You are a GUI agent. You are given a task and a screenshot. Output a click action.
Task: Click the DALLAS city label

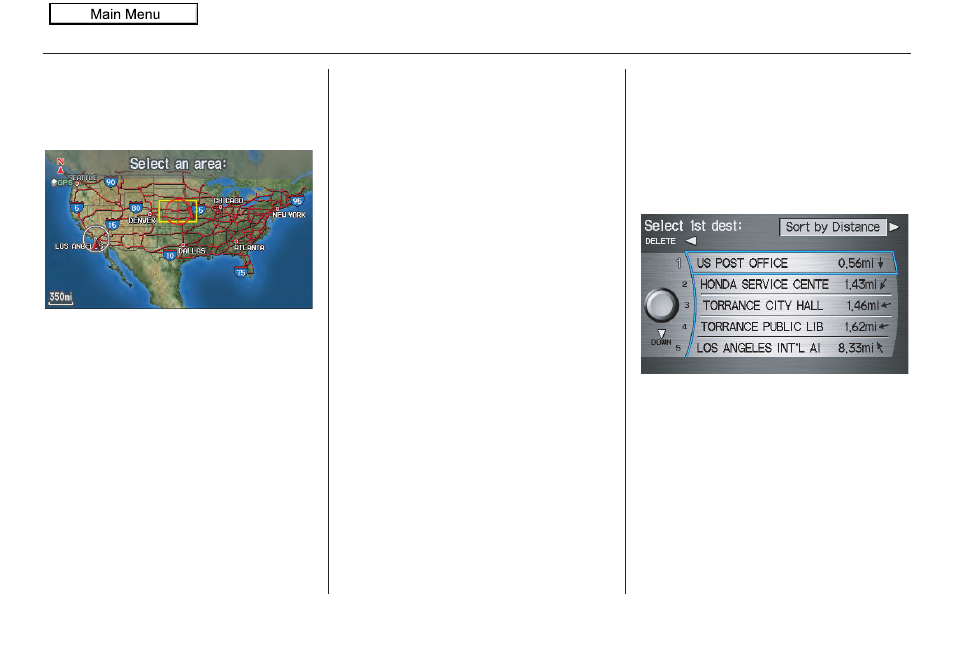point(192,251)
